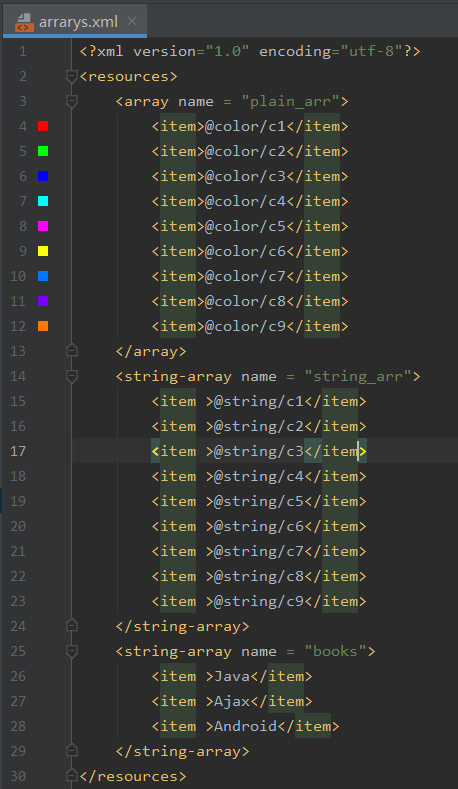Open cyan color swatch on line 7
The width and height of the screenshot is (458, 789).
43,201
